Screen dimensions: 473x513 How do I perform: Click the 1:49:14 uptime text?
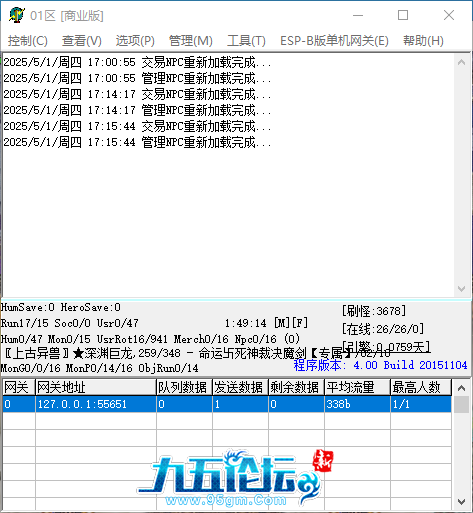[246, 323]
